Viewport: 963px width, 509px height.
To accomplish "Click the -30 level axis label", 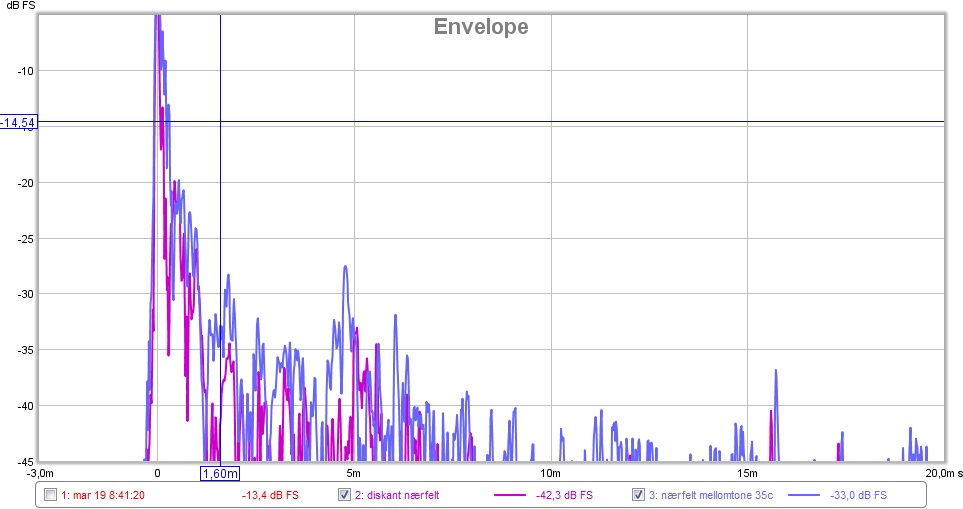I will (x=25, y=294).
